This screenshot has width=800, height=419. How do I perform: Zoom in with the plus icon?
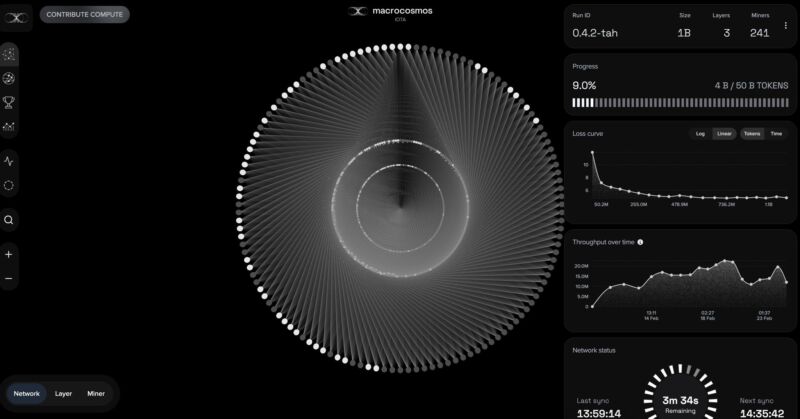tap(9, 254)
